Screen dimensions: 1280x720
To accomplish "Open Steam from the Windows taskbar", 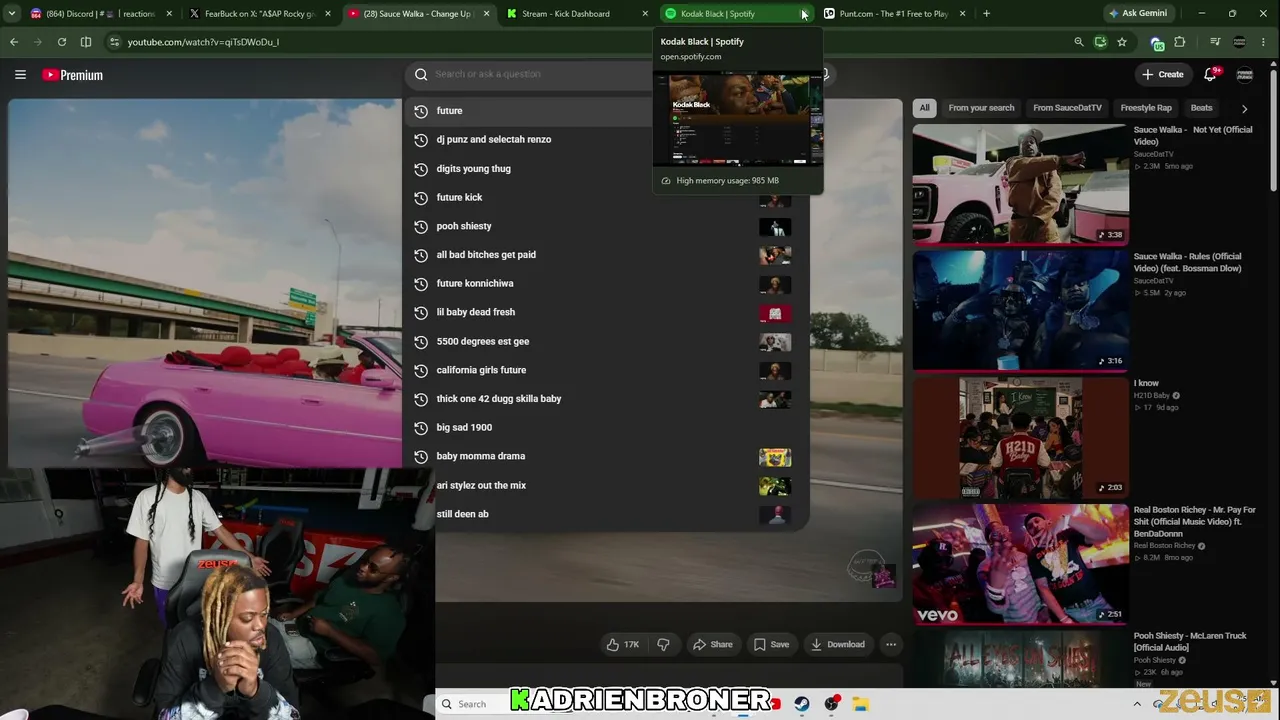I will [x=801, y=704].
